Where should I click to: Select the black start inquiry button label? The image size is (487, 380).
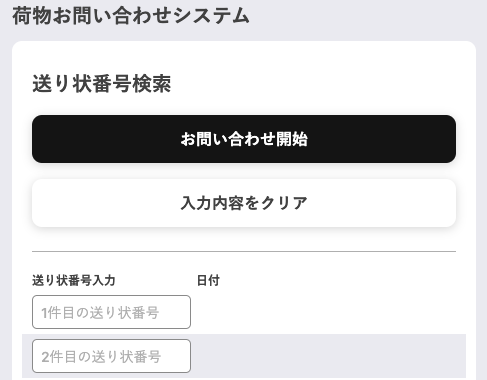(244, 139)
